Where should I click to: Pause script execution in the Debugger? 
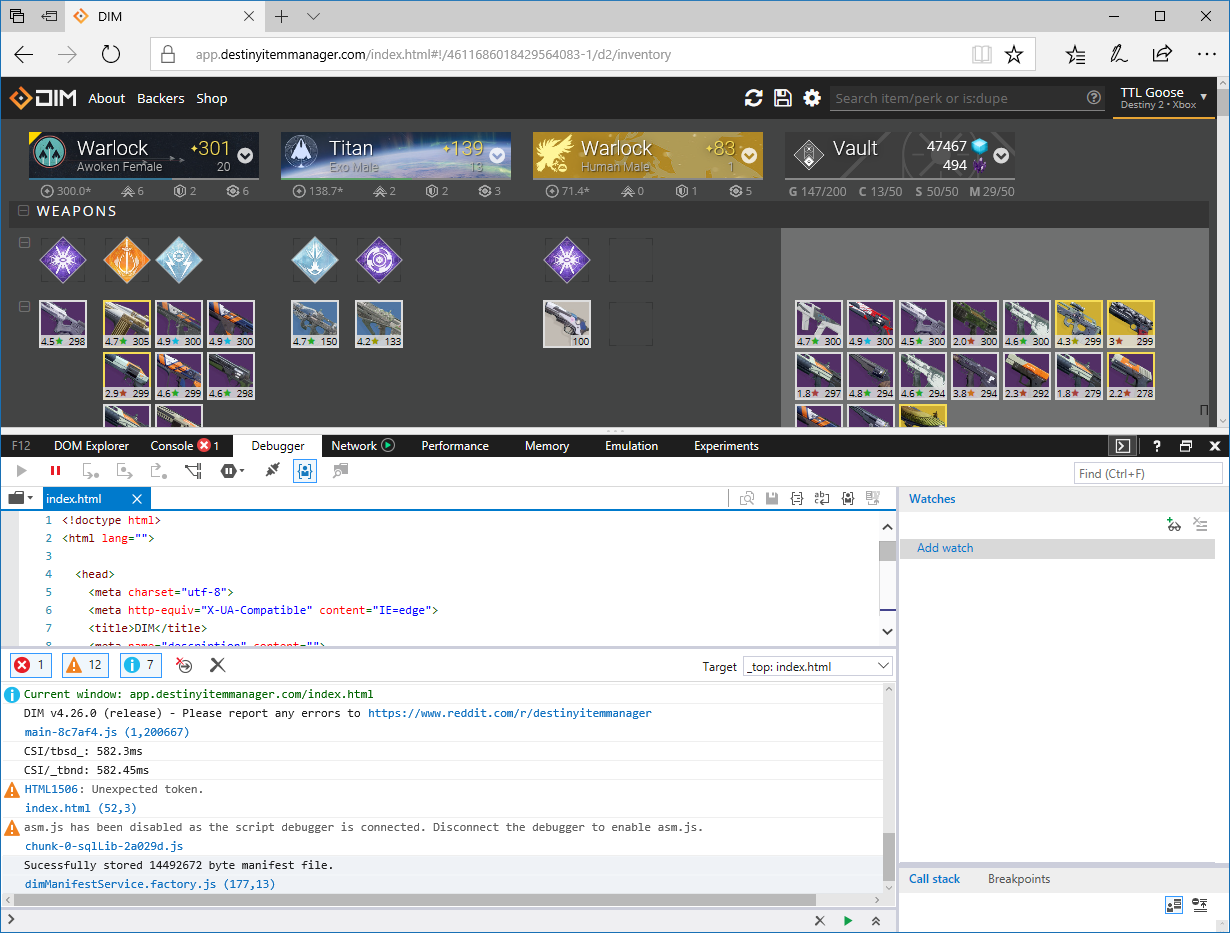point(55,470)
